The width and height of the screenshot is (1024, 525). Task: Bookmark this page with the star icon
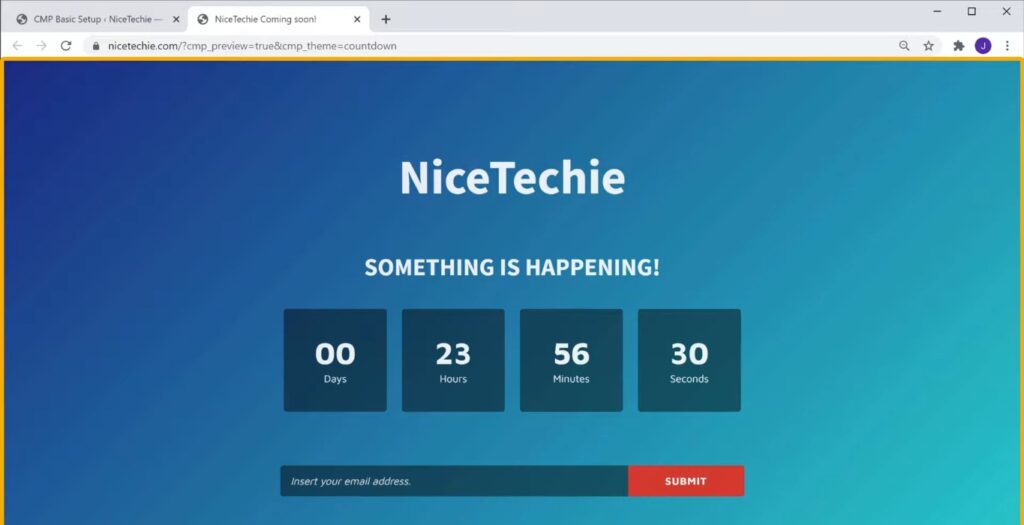[x=928, y=46]
